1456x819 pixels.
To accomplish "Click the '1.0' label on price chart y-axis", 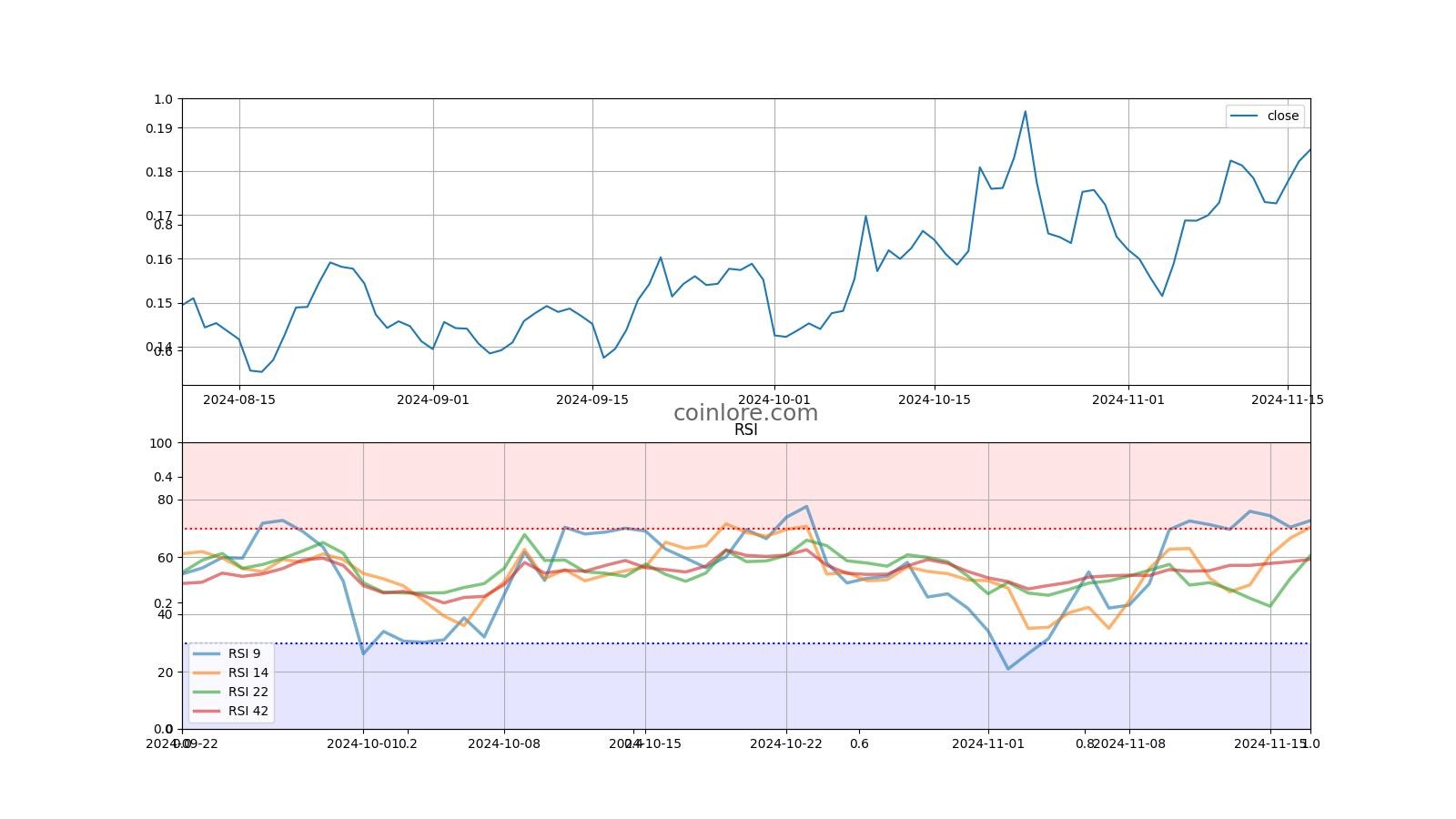I will pyautogui.click(x=163, y=99).
